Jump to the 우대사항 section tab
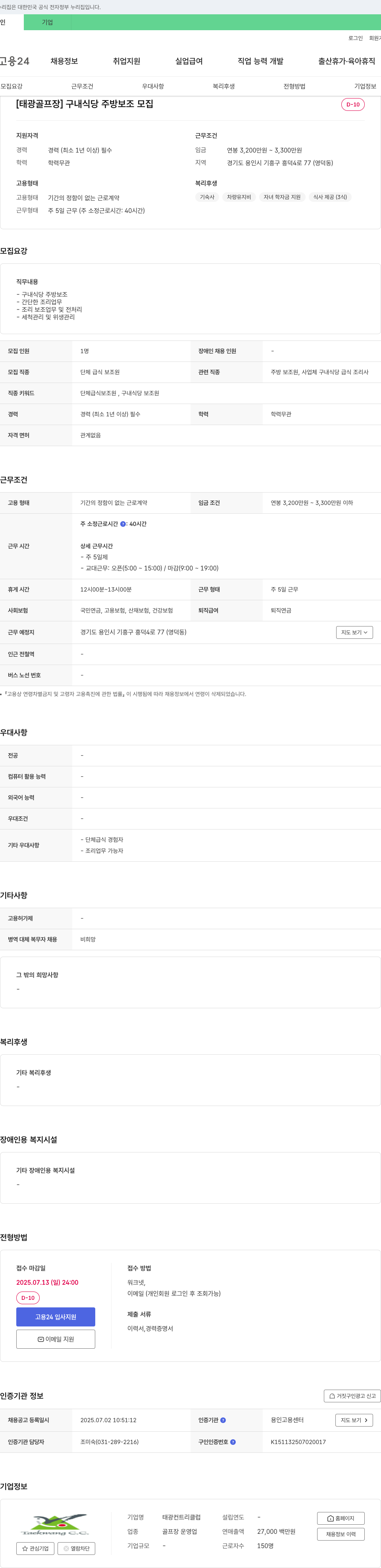Viewport: 381px width, 1568px height. point(153,87)
